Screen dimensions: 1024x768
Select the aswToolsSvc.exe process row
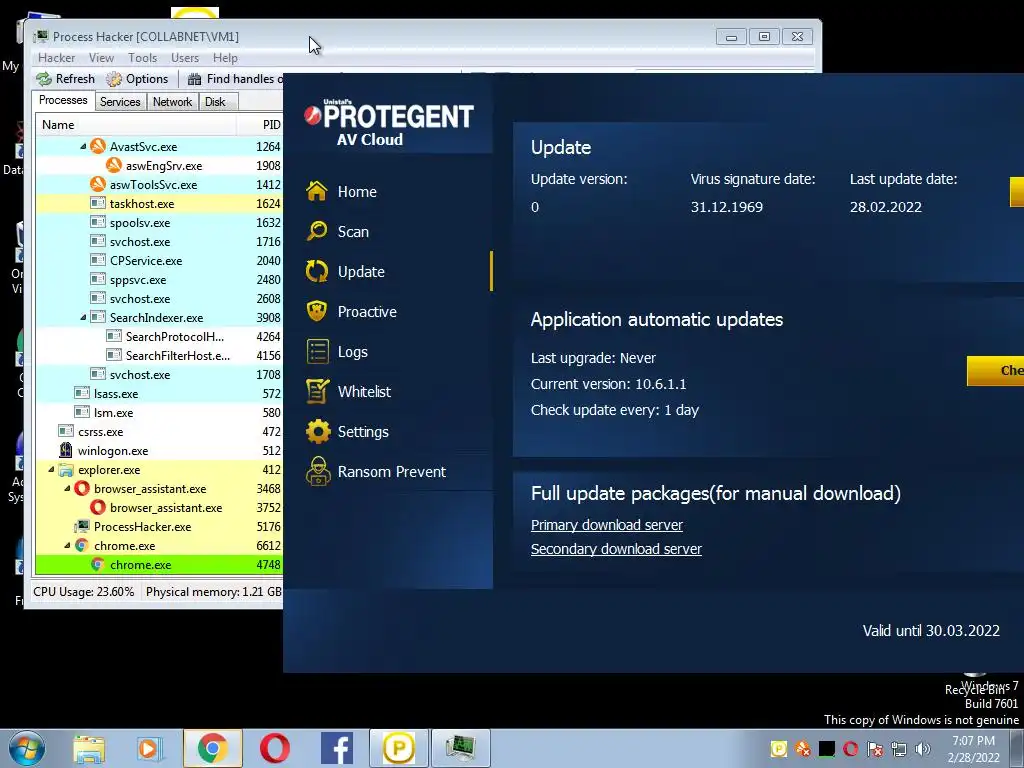(159, 185)
